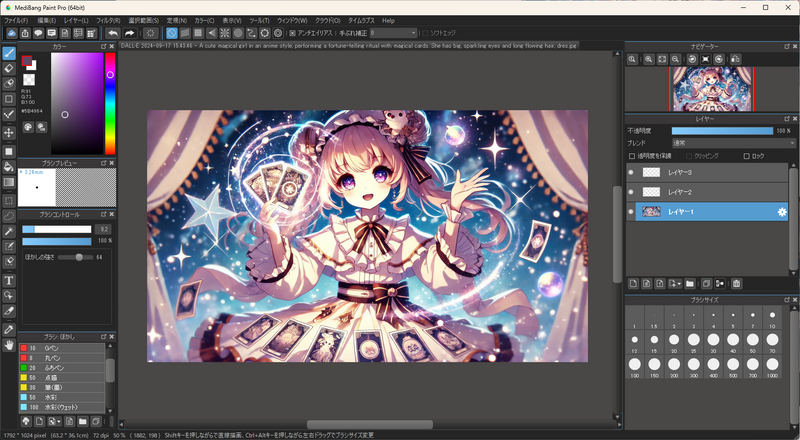This screenshot has width=800, height=440.
Task: Zoom in using Navigator magnifier icon
Action: point(633,60)
